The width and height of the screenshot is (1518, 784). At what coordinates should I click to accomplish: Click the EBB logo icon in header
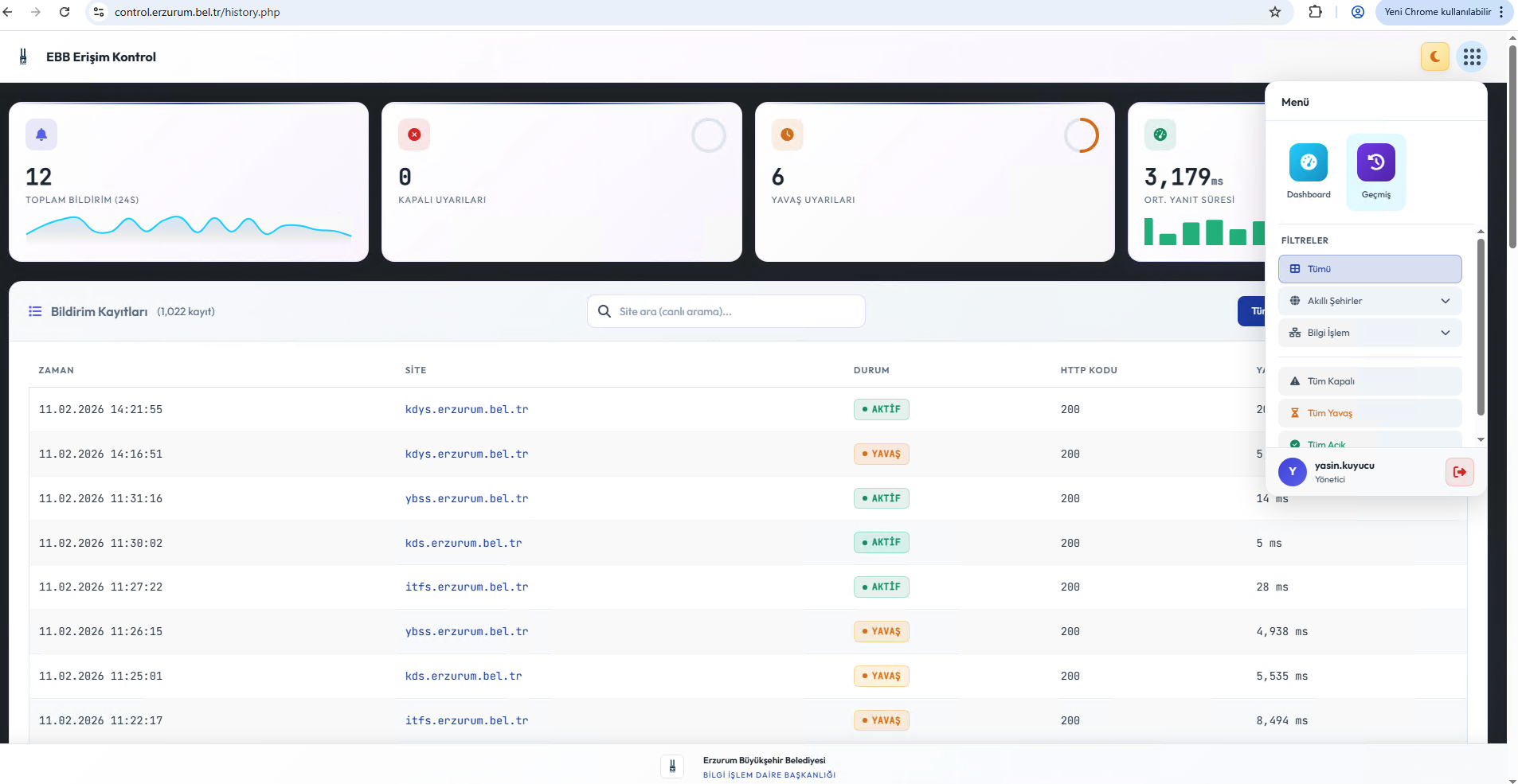(x=23, y=57)
